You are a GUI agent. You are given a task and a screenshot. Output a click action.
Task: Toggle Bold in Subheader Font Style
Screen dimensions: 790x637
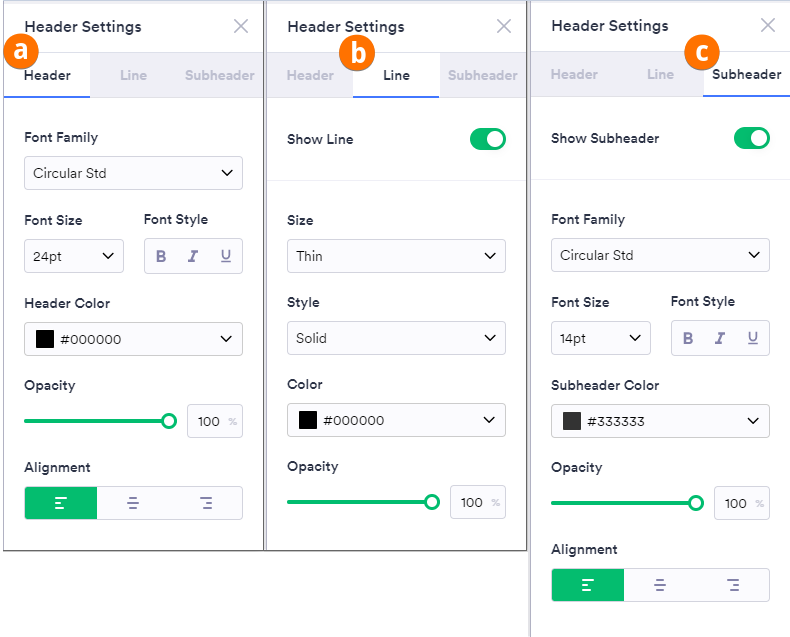(x=688, y=338)
